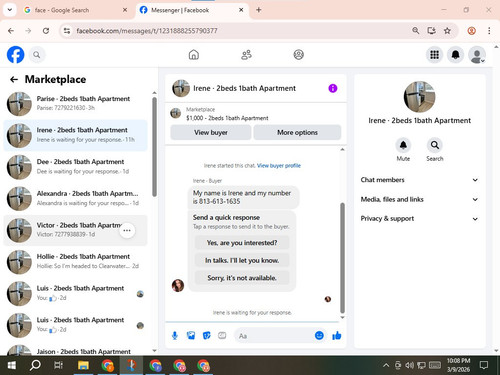Go back one page in the browser

coord(11,31)
